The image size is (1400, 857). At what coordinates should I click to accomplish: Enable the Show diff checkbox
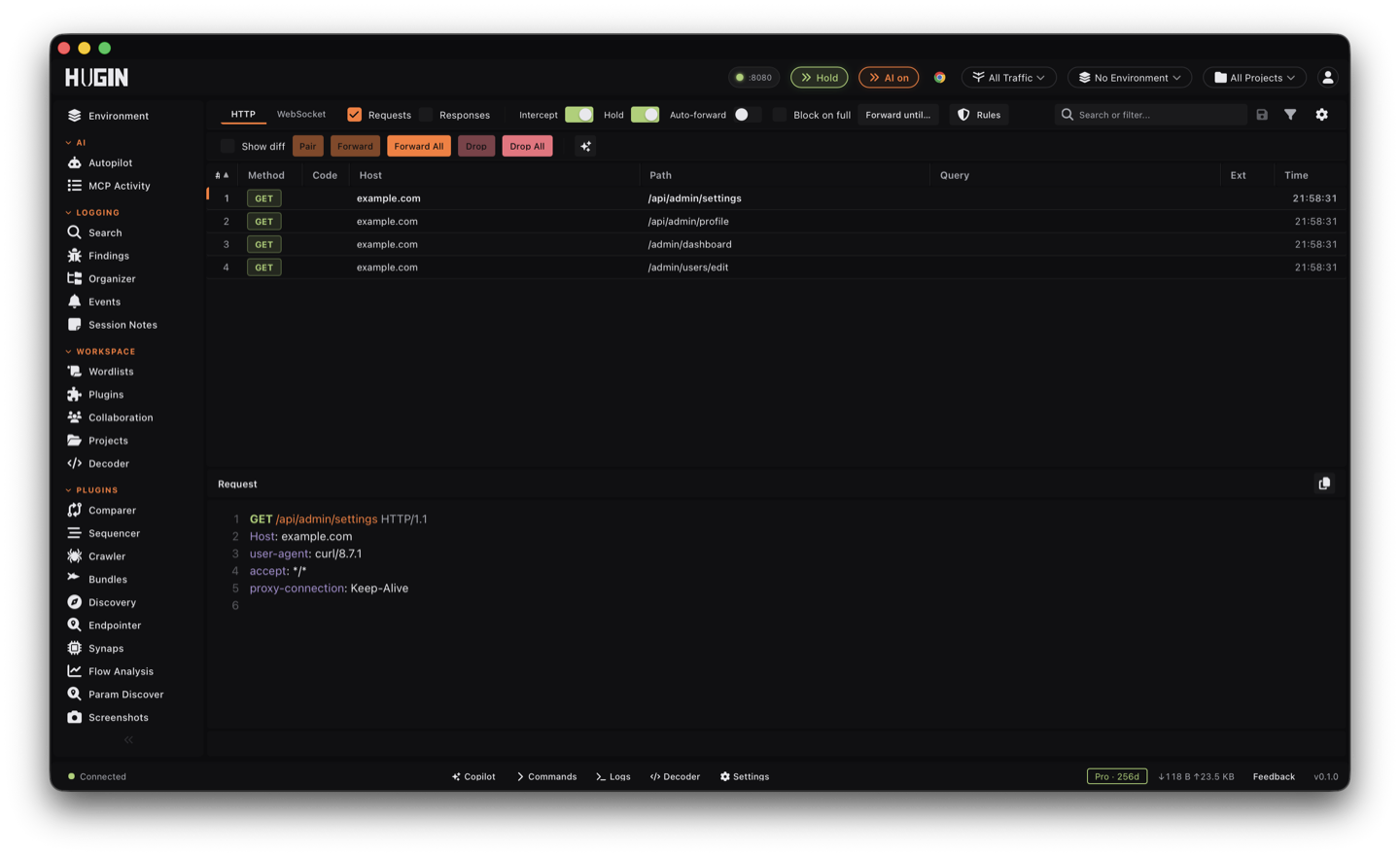coord(227,146)
